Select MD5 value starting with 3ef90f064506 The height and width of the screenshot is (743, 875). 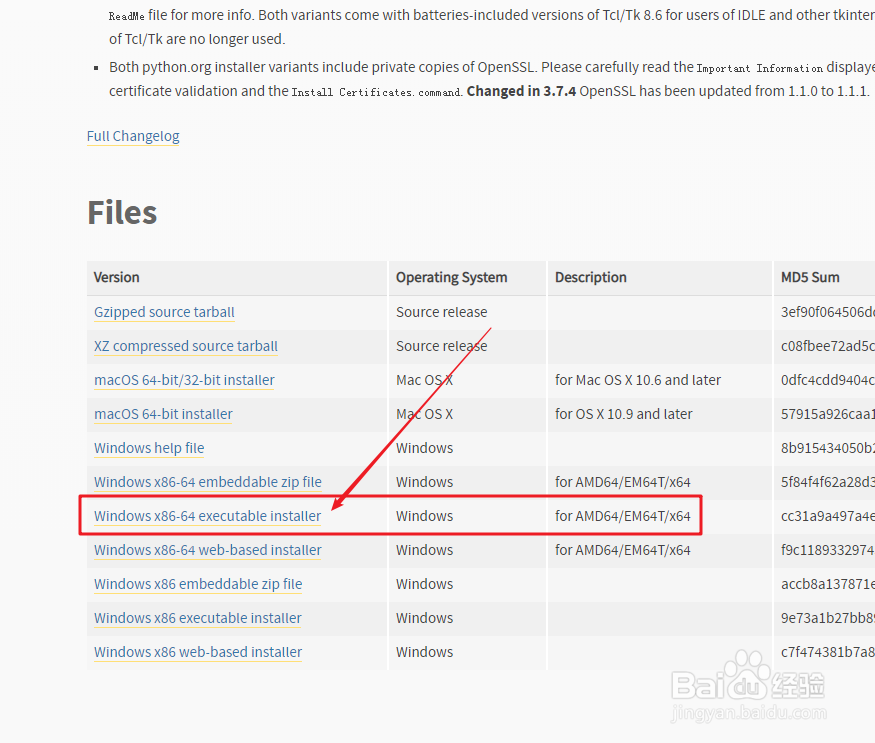click(x=828, y=312)
